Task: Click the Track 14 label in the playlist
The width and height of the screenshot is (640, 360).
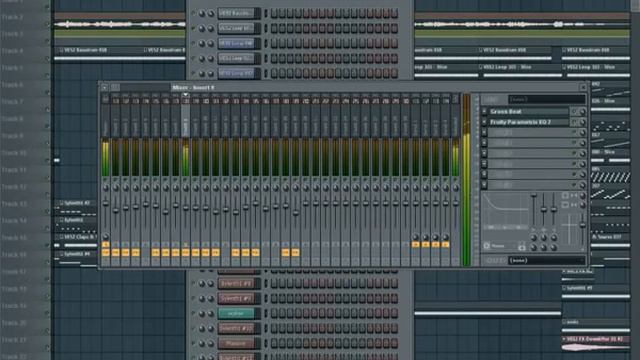Action: (14, 220)
